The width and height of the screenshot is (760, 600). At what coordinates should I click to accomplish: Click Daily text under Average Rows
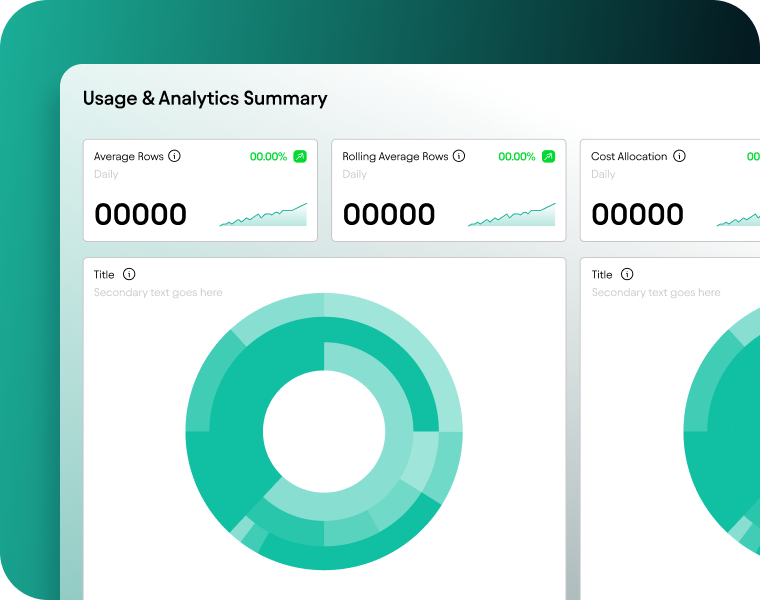pyautogui.click(x=106, y=174)
